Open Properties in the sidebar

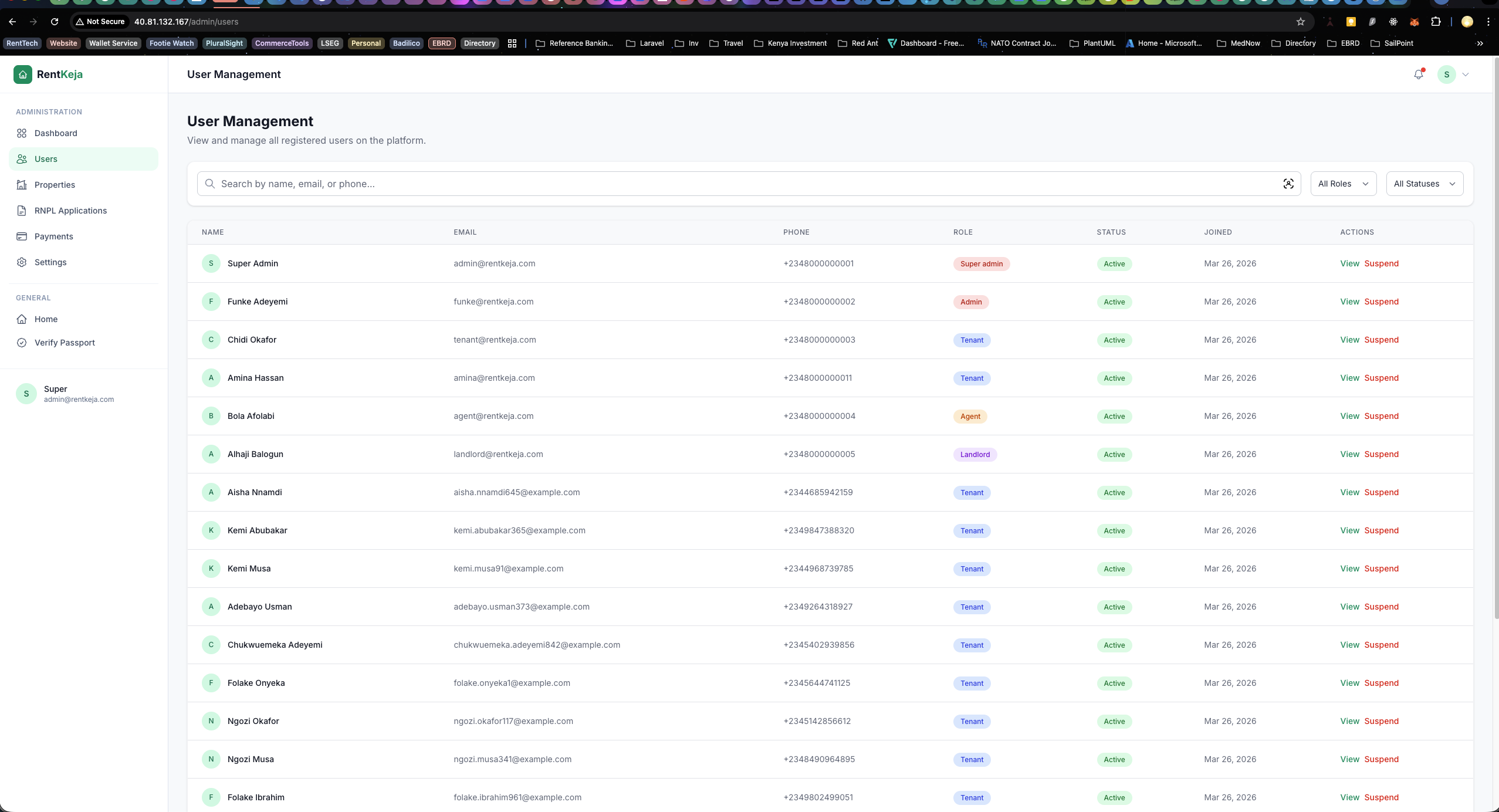click(55, 185)
